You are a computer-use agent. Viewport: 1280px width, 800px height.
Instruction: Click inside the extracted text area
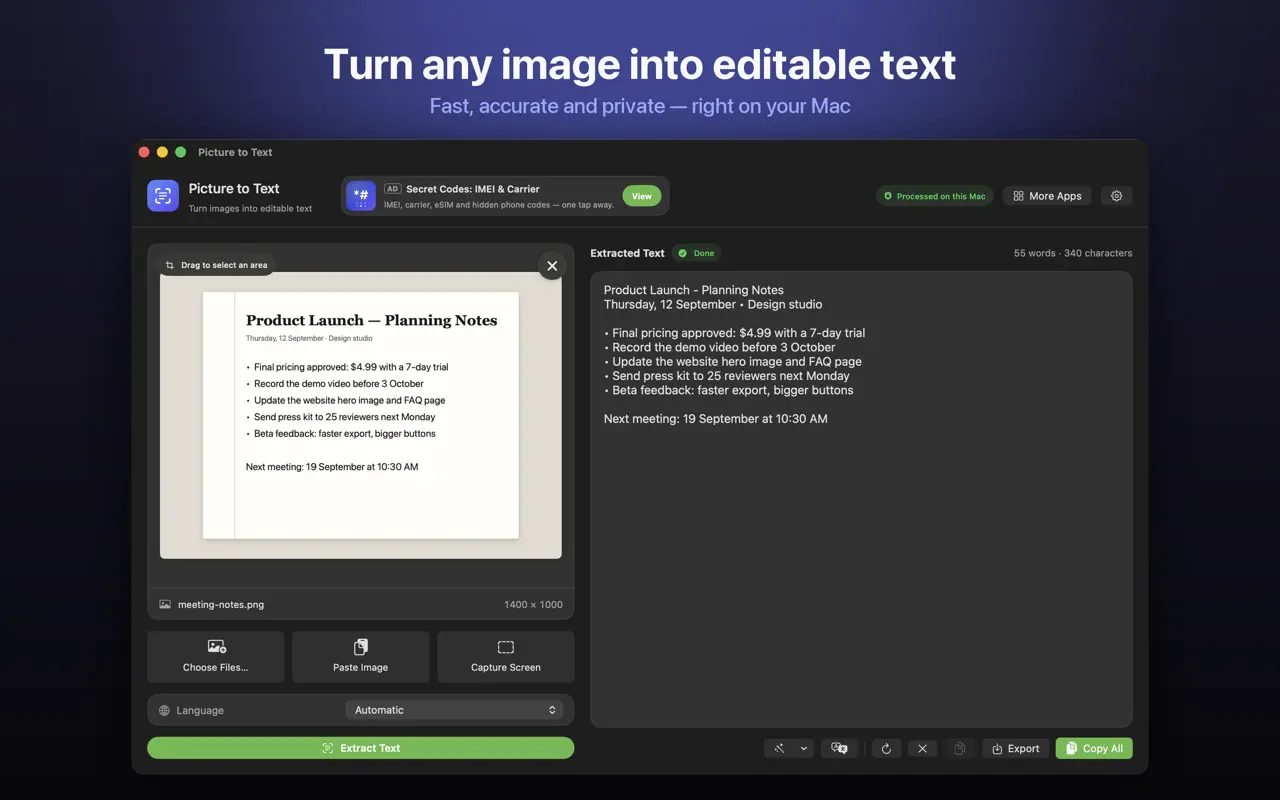(862, 499)
